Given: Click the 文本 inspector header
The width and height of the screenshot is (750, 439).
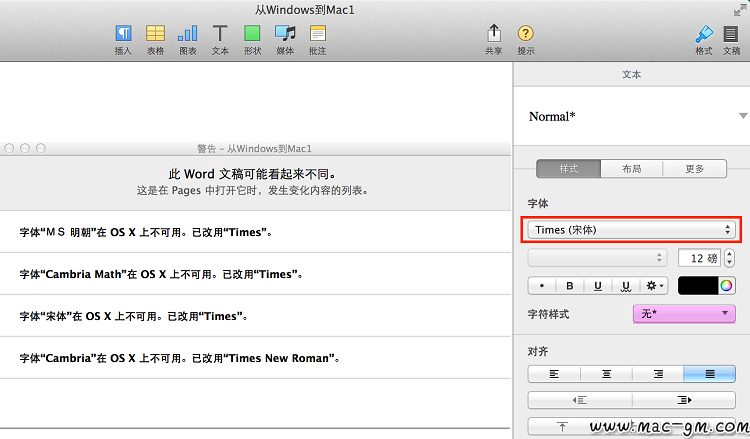Looking at the screenshot, I should (631, 74).
